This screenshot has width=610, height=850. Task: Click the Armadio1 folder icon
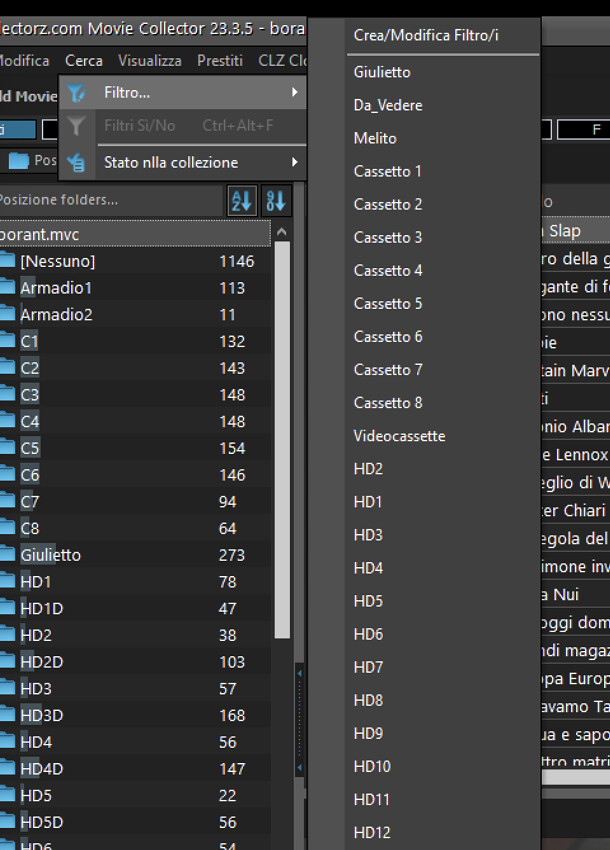[7, 288]
